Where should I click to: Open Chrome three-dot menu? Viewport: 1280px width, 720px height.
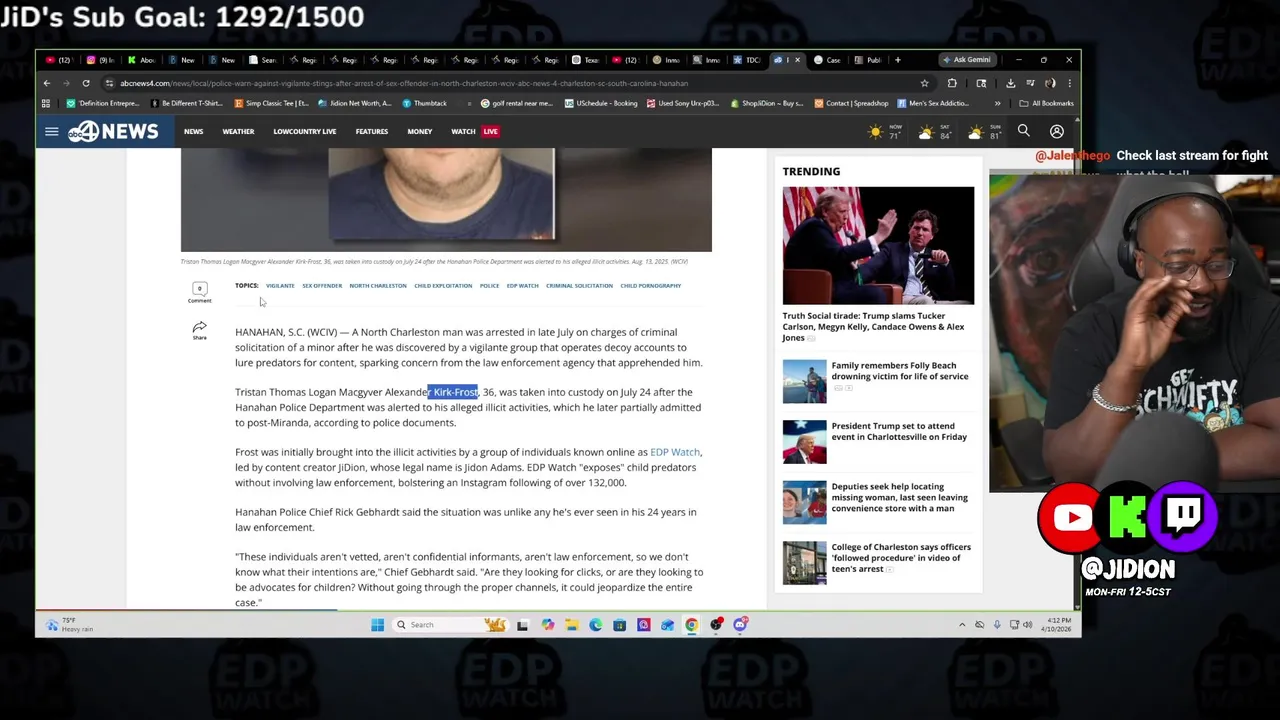(1069, 83)
